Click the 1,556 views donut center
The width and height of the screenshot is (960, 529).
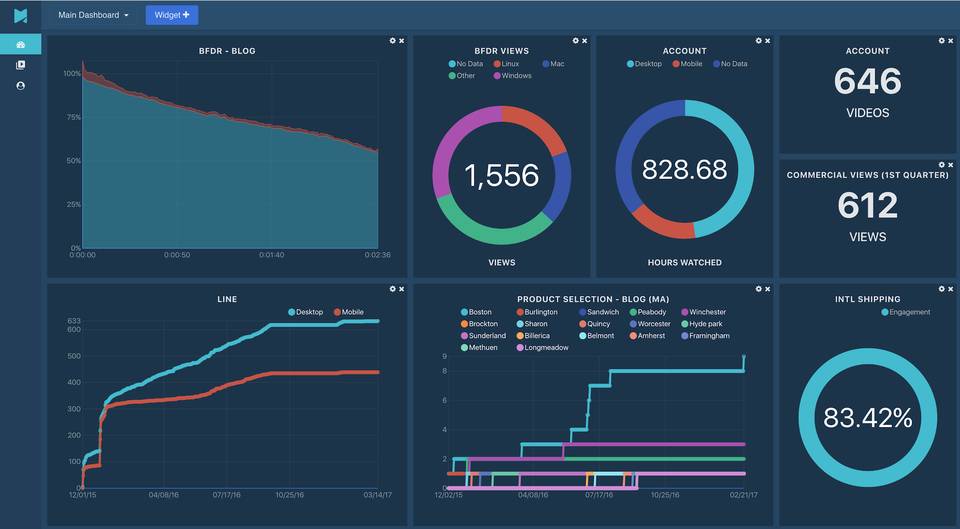coord(501,176)
